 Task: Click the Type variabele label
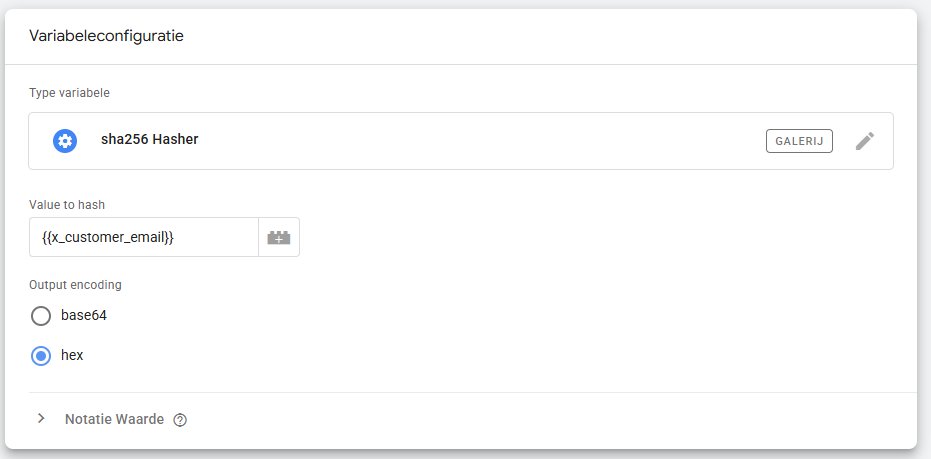coord(69,93)
